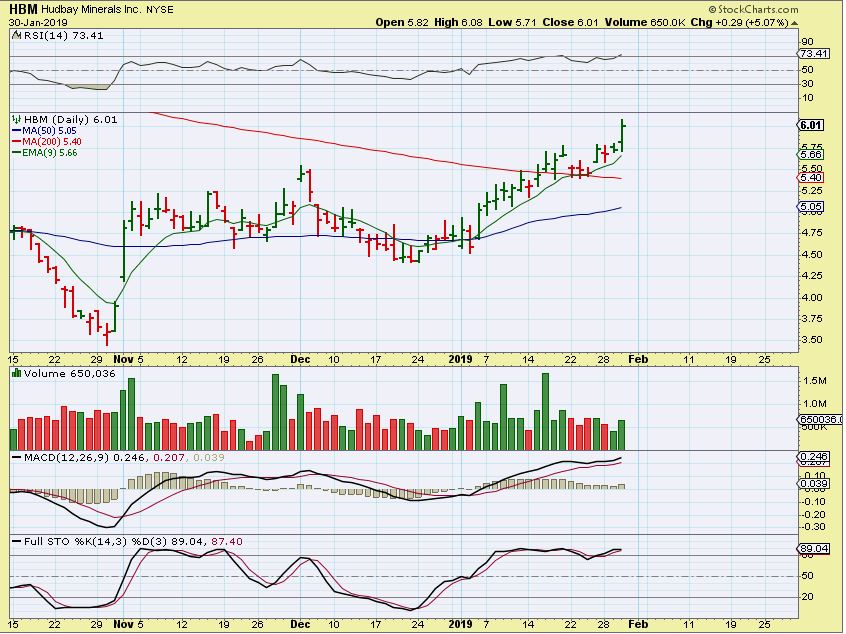Click the HBM (Daily) 6.01 legend
Image resolution: width=846 pixels, height=634 pixels.
coord(71,119)
